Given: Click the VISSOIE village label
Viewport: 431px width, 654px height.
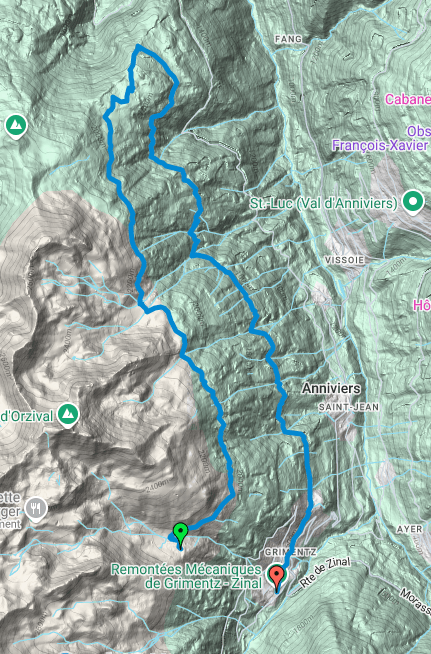Looking at the screenshot, I should pos(344,260).
